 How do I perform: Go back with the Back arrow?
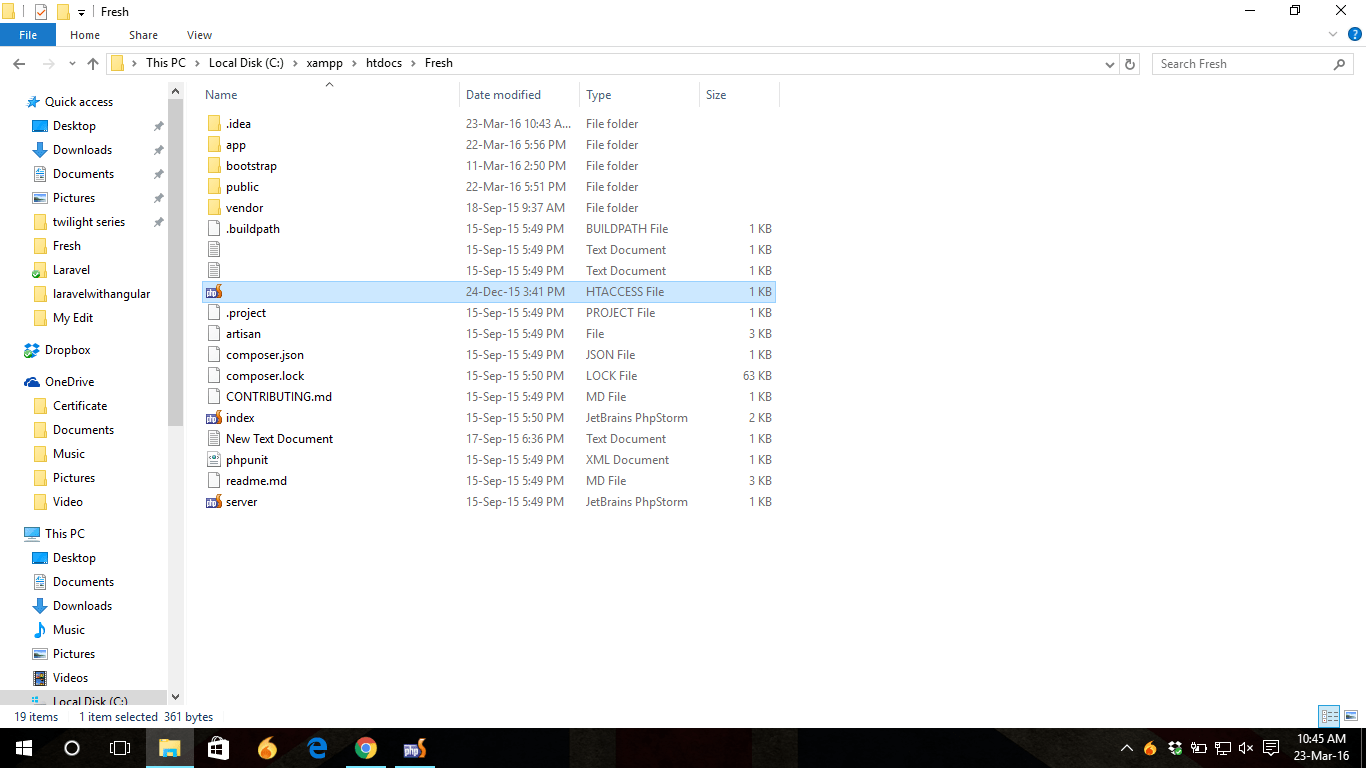19,63
